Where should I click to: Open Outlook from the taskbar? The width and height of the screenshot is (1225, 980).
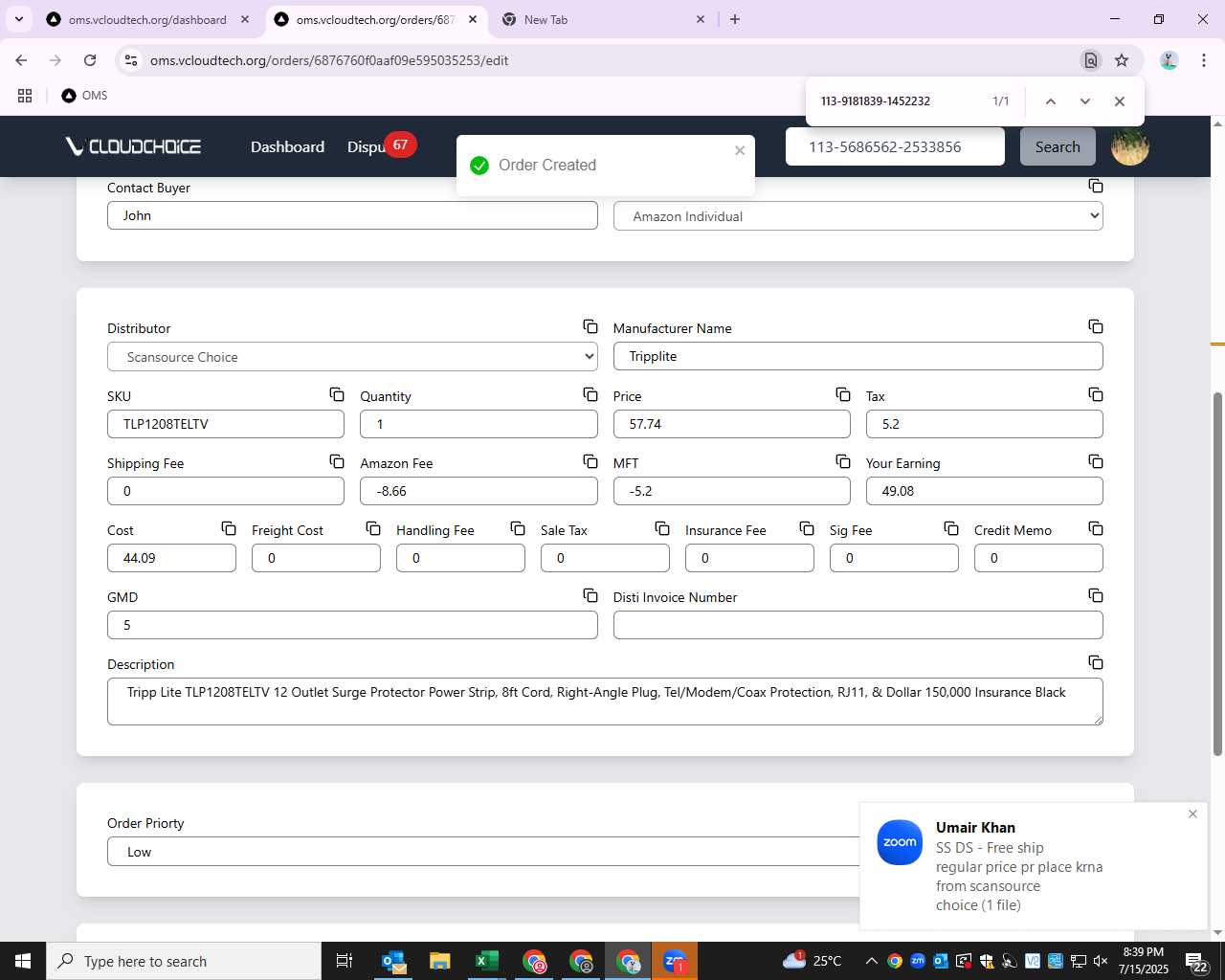pos(393,961)
